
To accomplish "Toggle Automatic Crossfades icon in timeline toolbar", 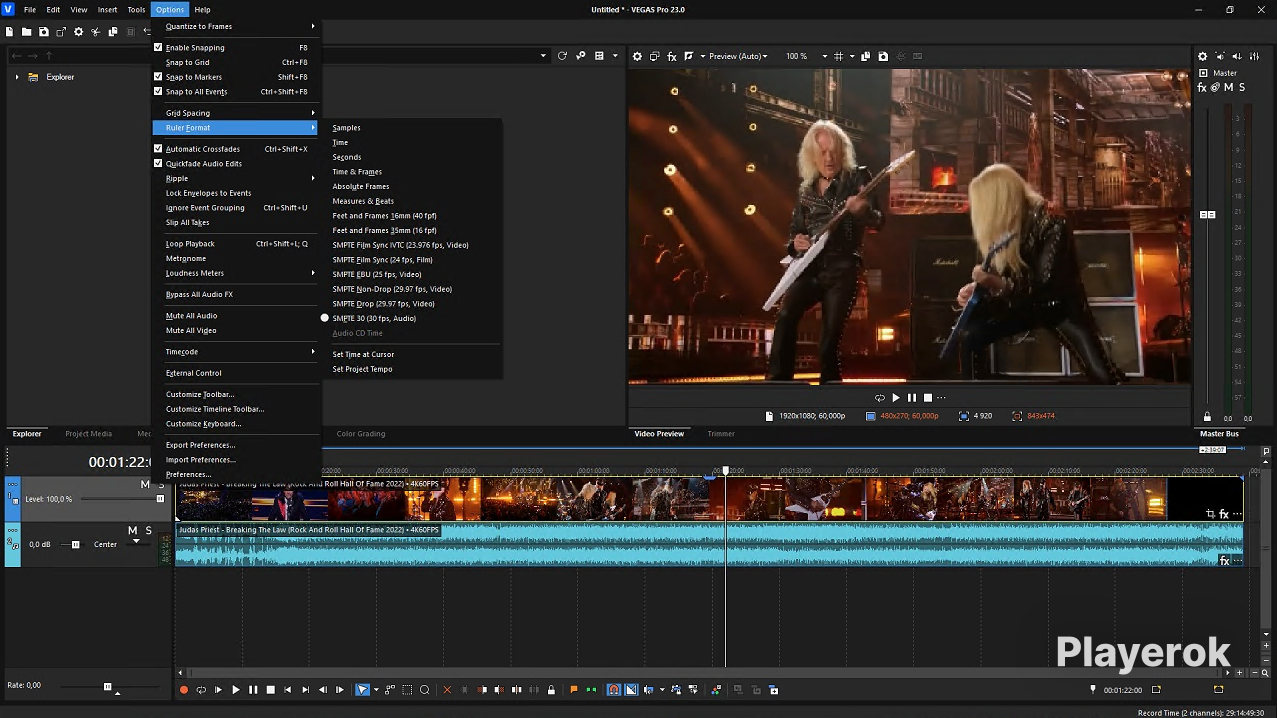I will pyautogui.click(x=631, y=690).
